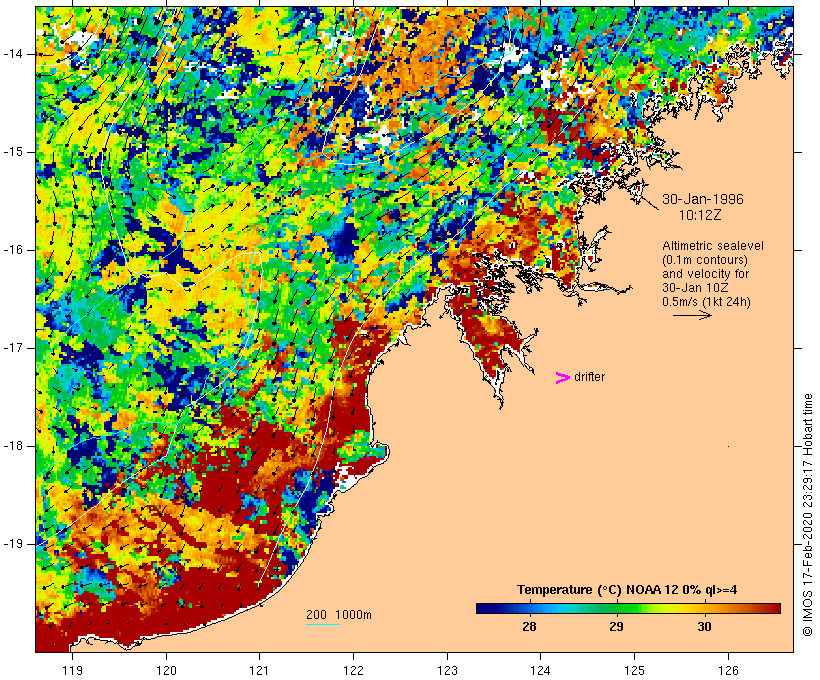
Task: Click longitude label 126
Action: [728, 670]
